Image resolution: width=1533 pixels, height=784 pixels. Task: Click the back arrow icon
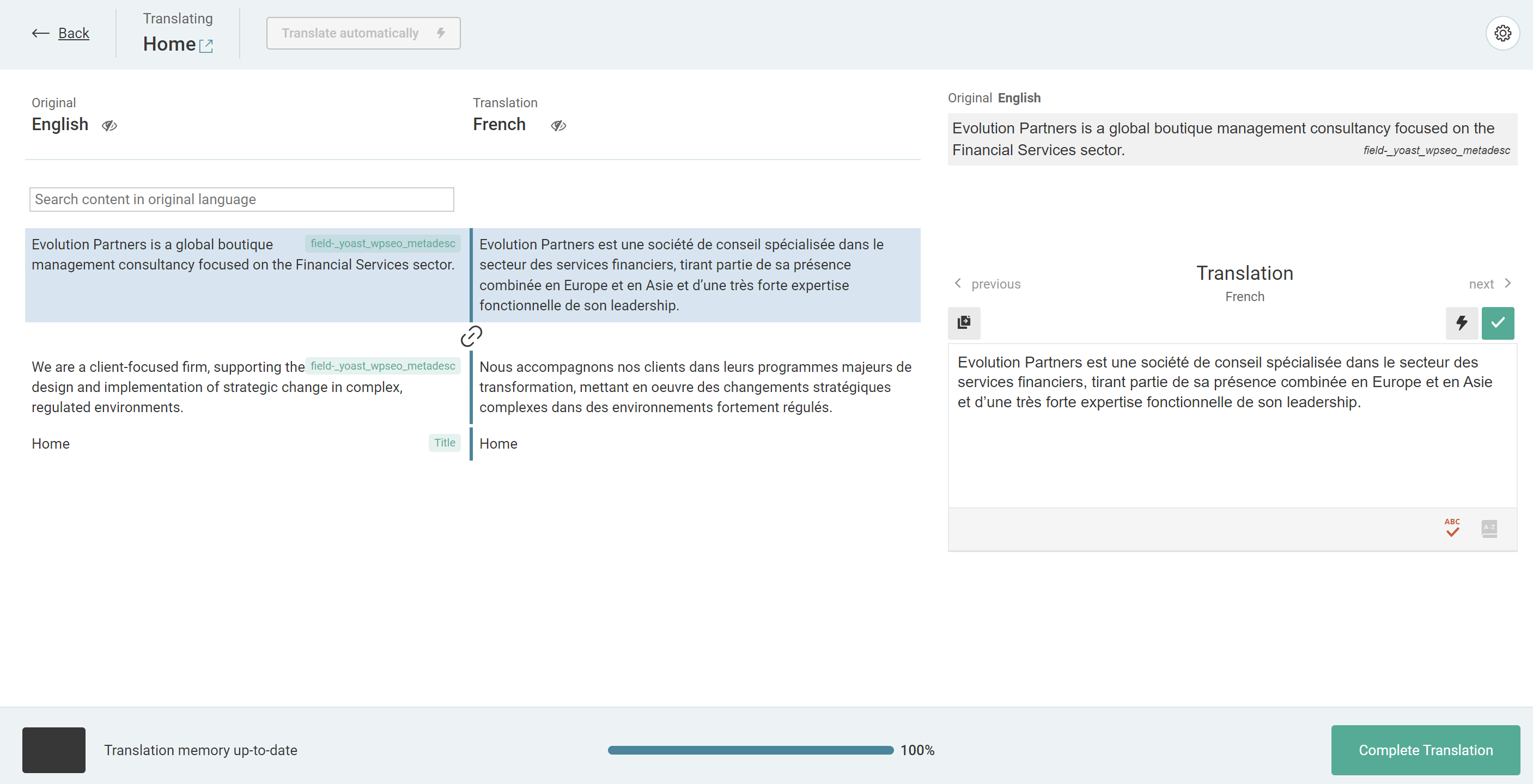(x=40, y=33)
